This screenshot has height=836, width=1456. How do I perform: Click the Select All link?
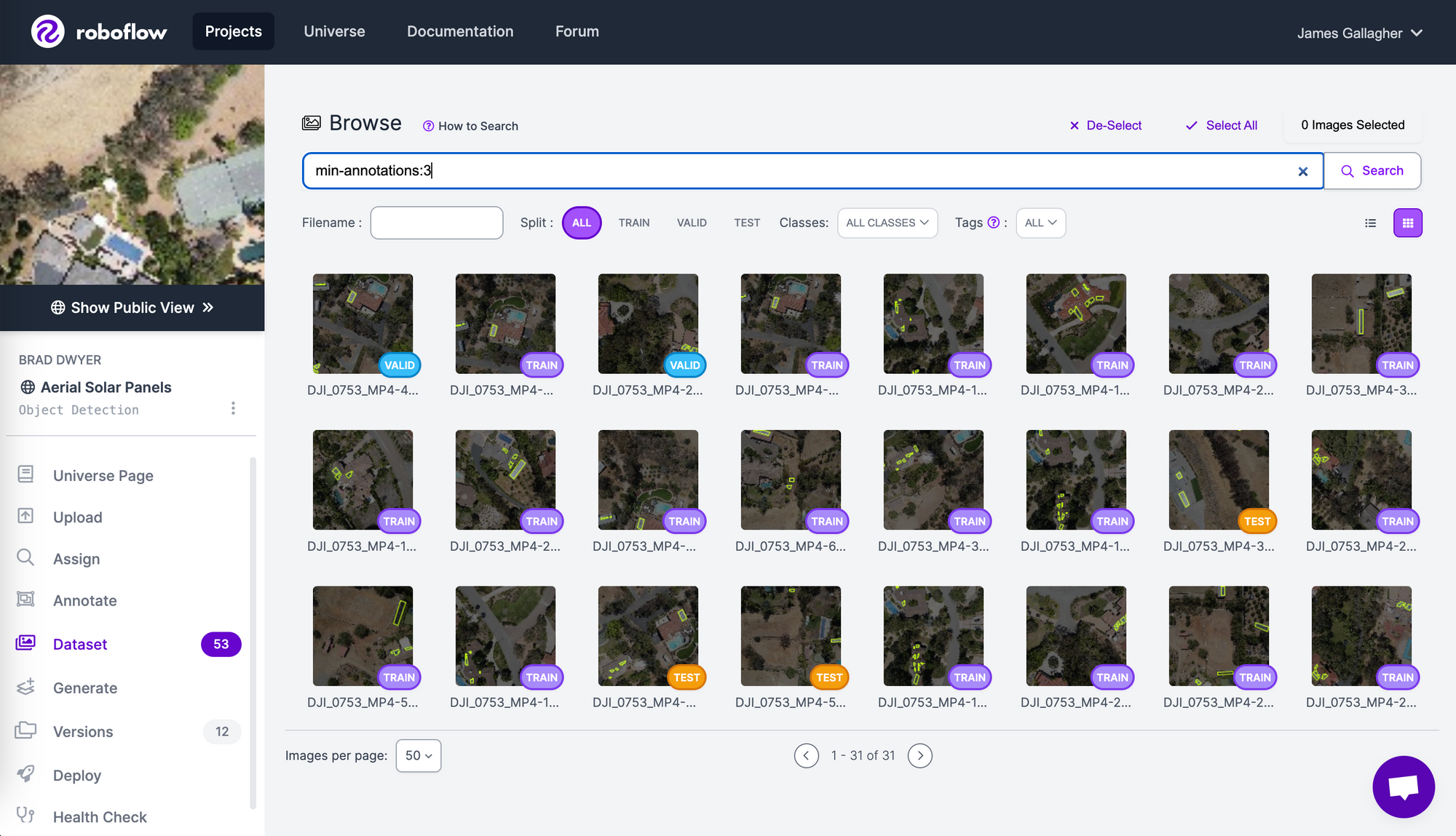1222,125
